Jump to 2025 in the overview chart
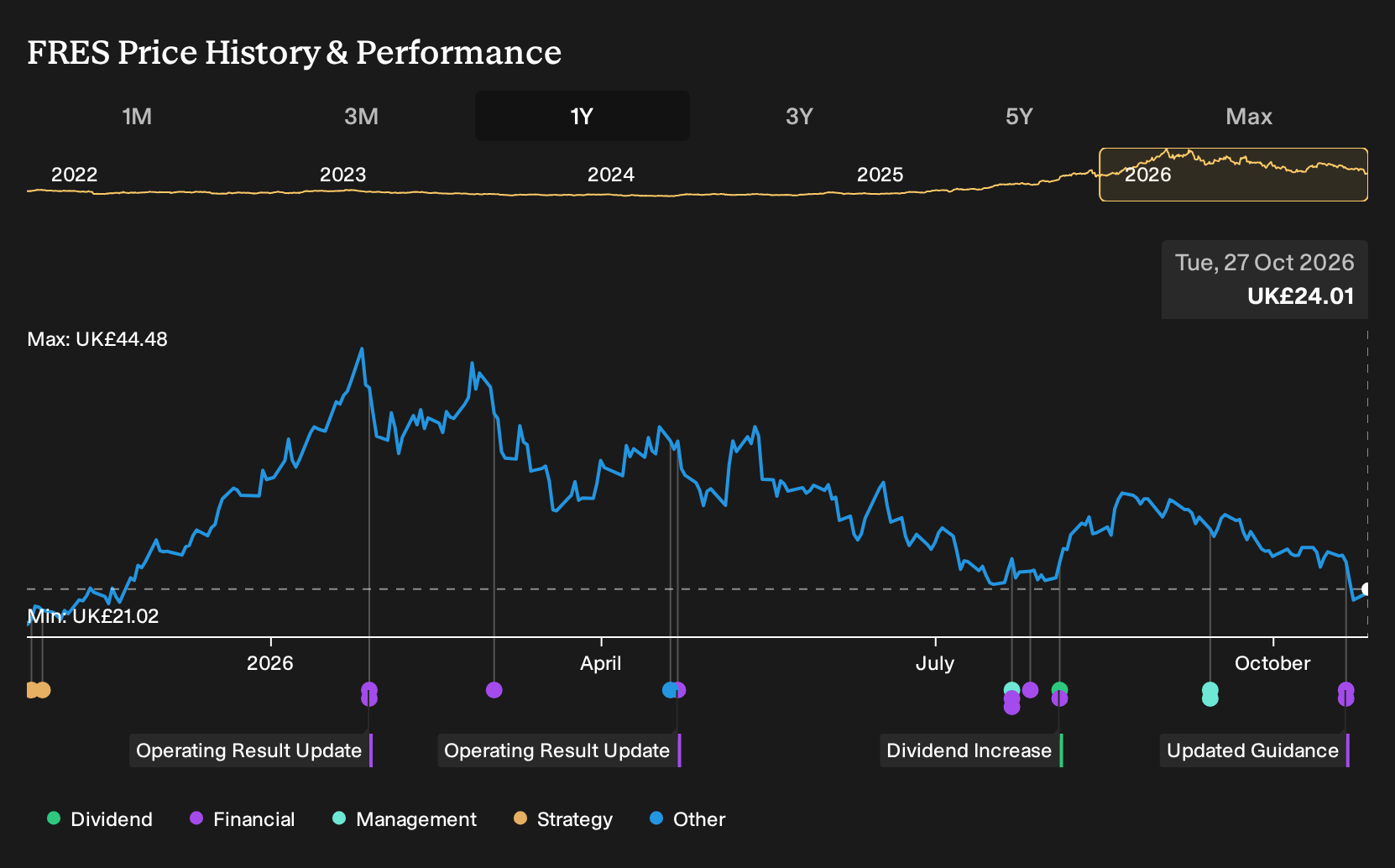 [880, 175]
